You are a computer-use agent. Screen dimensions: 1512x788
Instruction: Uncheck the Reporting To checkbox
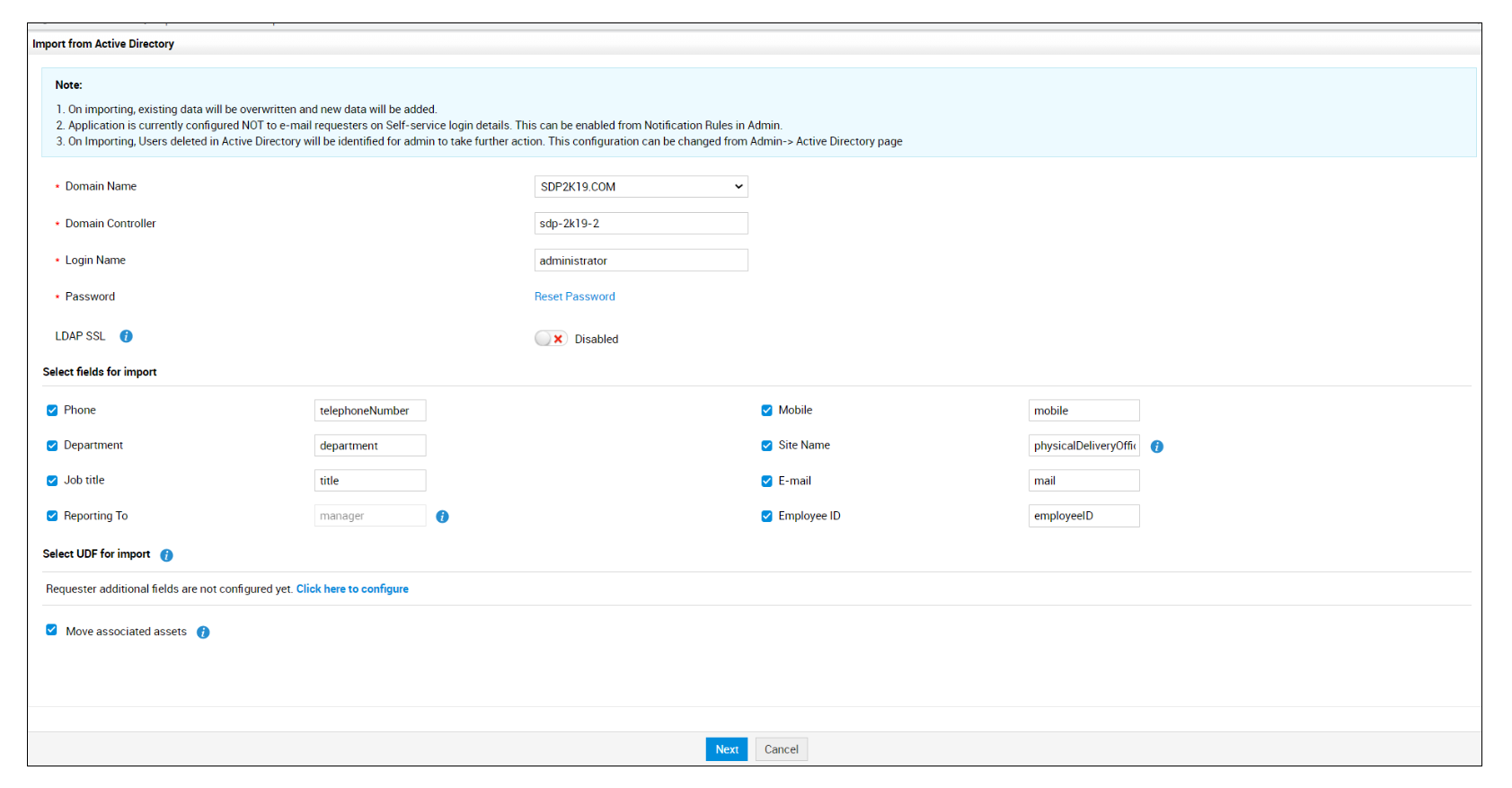(x=52, y=516)
